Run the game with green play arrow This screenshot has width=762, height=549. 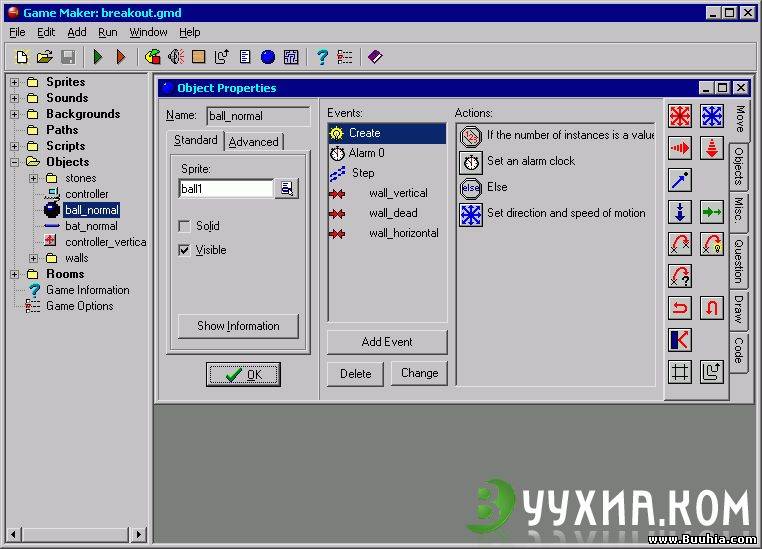[98, 57]
